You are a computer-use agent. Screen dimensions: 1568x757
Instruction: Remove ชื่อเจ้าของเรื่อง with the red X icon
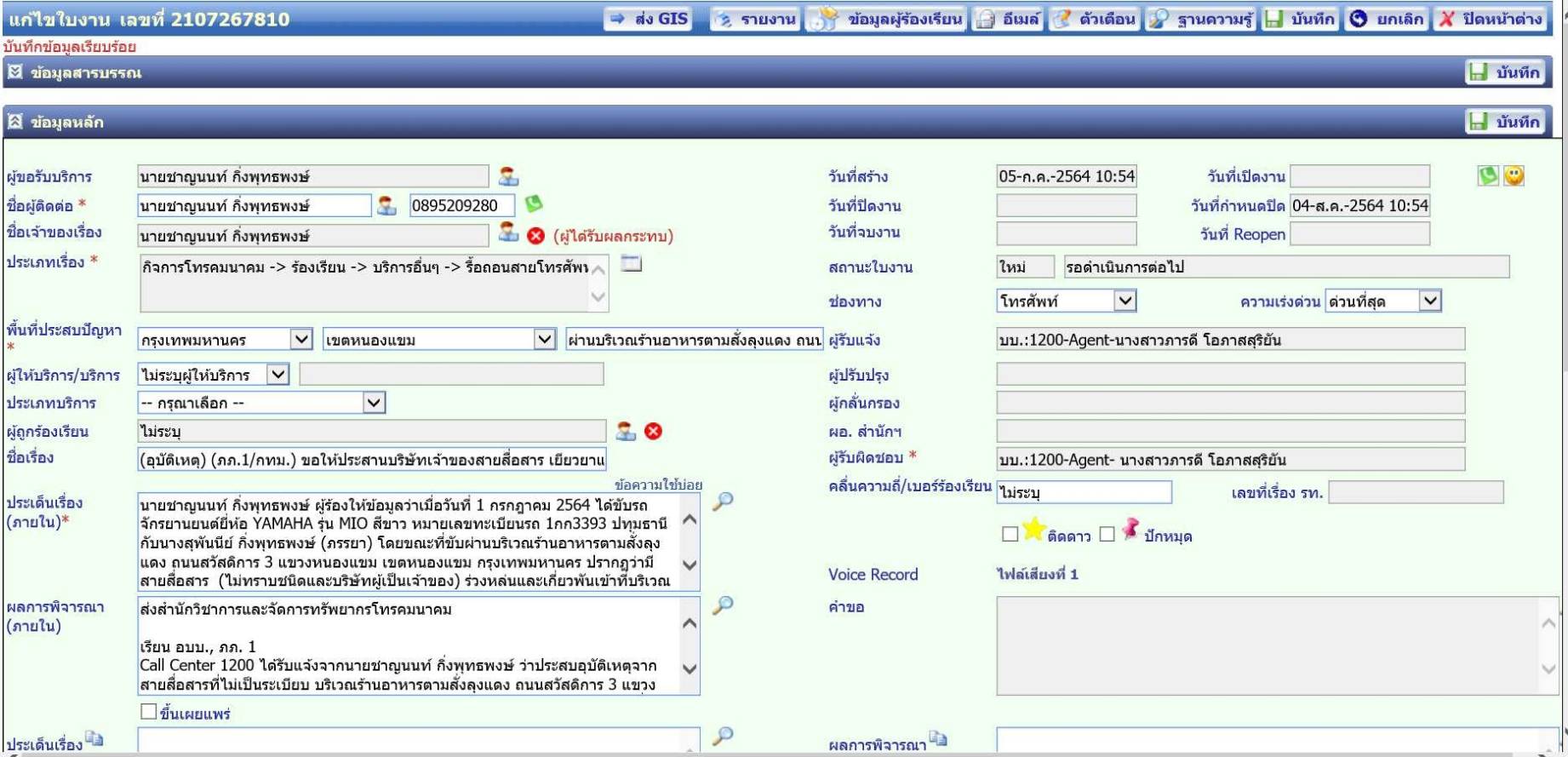(x=536, y=236)
